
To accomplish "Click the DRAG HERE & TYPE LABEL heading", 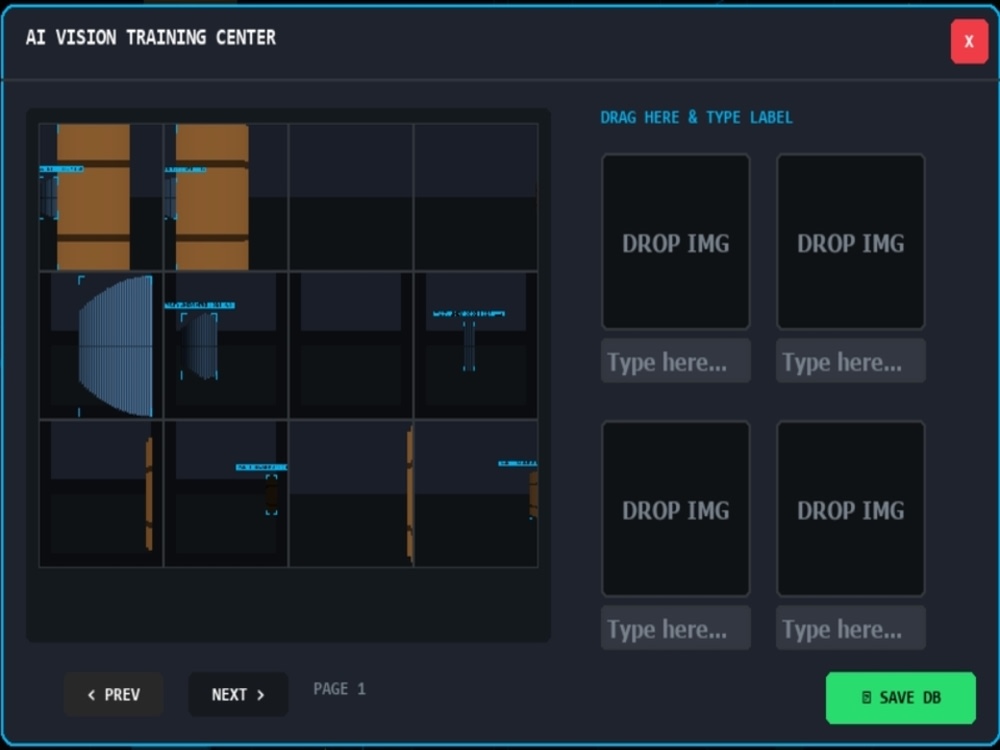I will (x=696, y=117).
